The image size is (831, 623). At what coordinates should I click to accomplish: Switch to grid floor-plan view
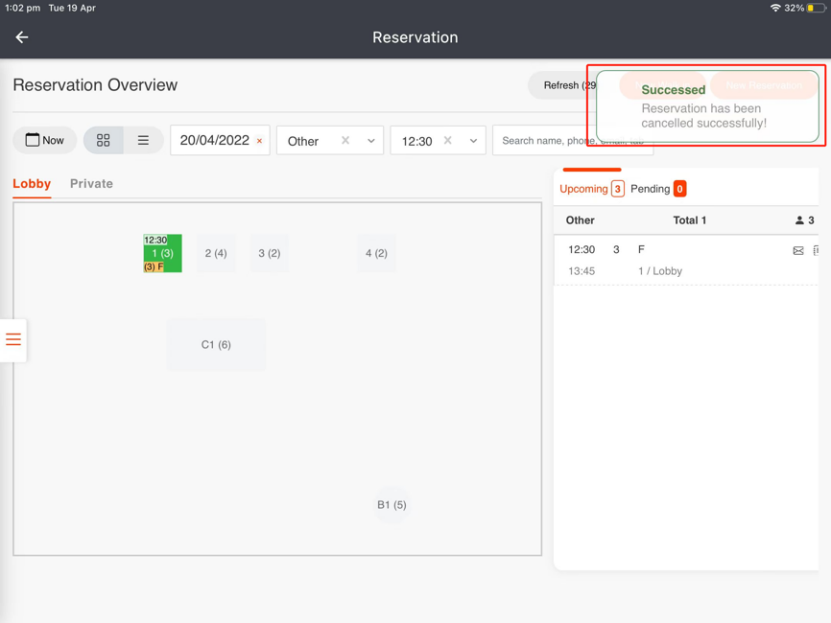[103, 141]
